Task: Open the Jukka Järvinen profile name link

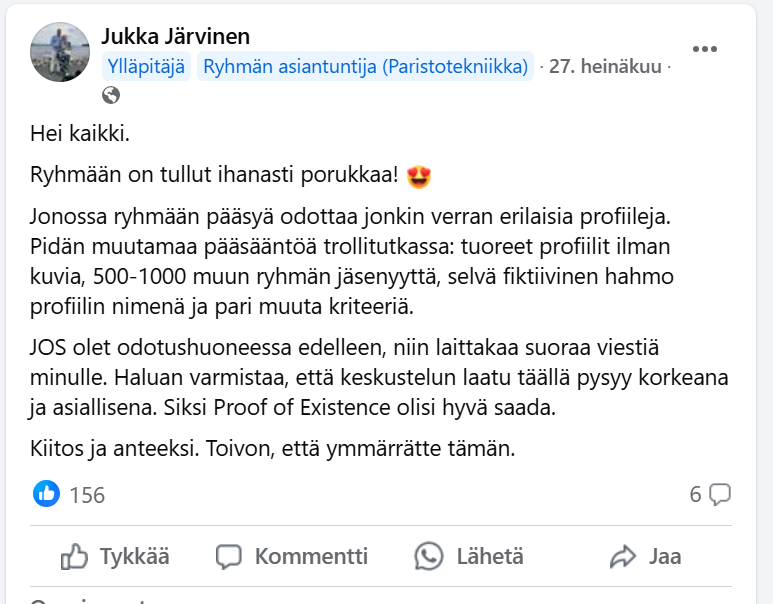Action: pyautogui.click(x=176, y=37)
